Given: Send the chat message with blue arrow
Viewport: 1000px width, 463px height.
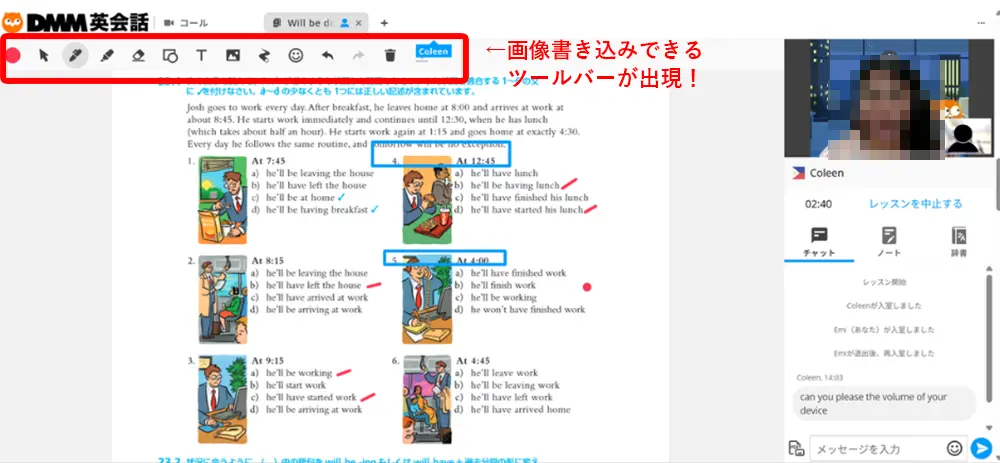Looking at the screenshot, I should pyautogui.click(x=981, y=448).
